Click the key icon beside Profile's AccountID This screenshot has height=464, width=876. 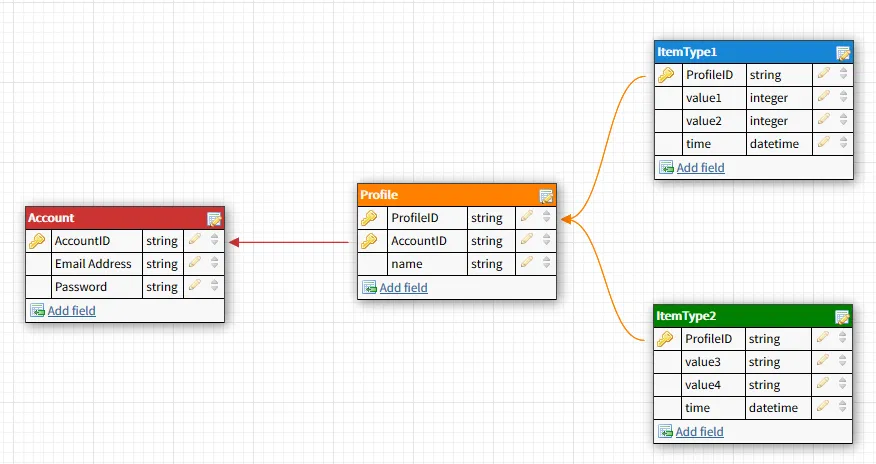click(x=369, y=241)
